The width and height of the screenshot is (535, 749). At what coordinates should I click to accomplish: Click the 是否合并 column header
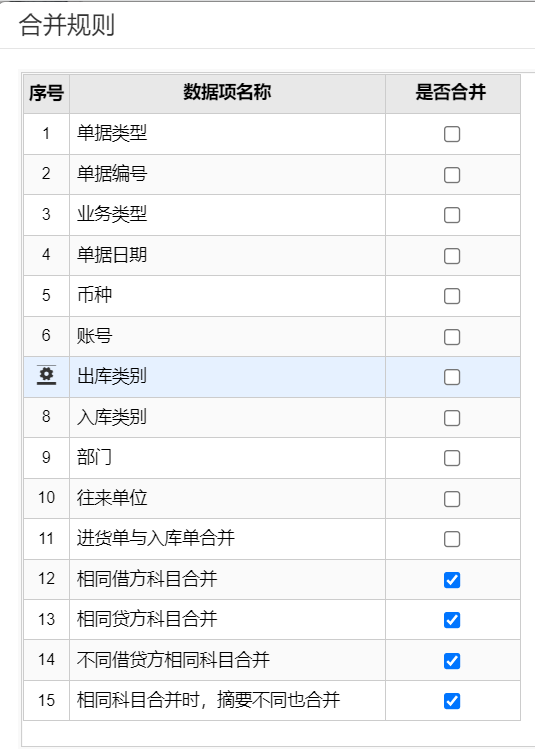(453, 94)
